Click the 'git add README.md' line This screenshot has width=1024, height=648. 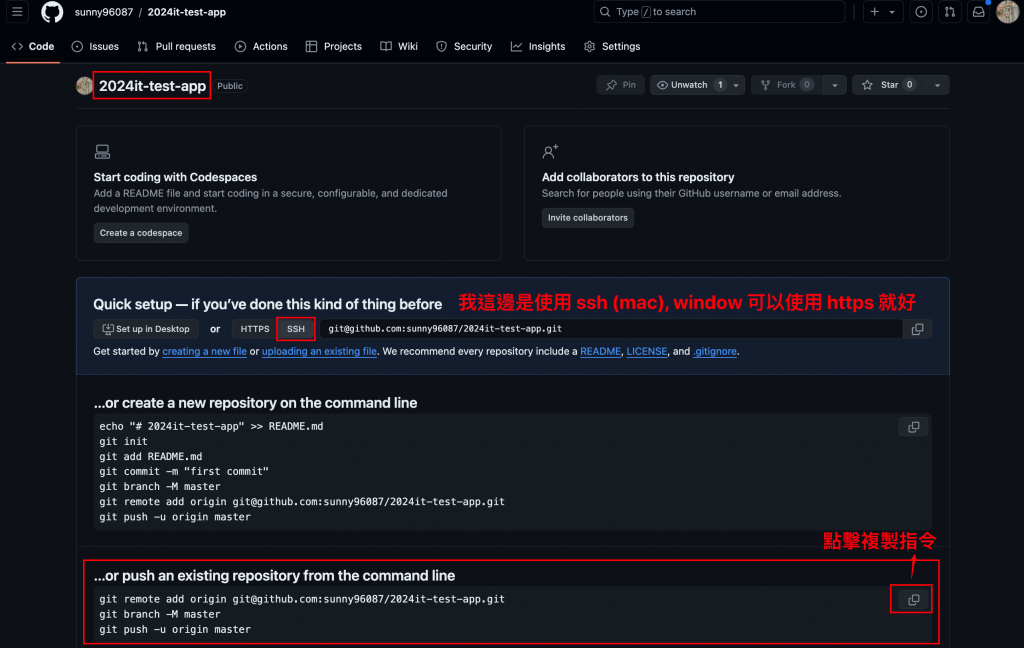[x=151, y=457]
